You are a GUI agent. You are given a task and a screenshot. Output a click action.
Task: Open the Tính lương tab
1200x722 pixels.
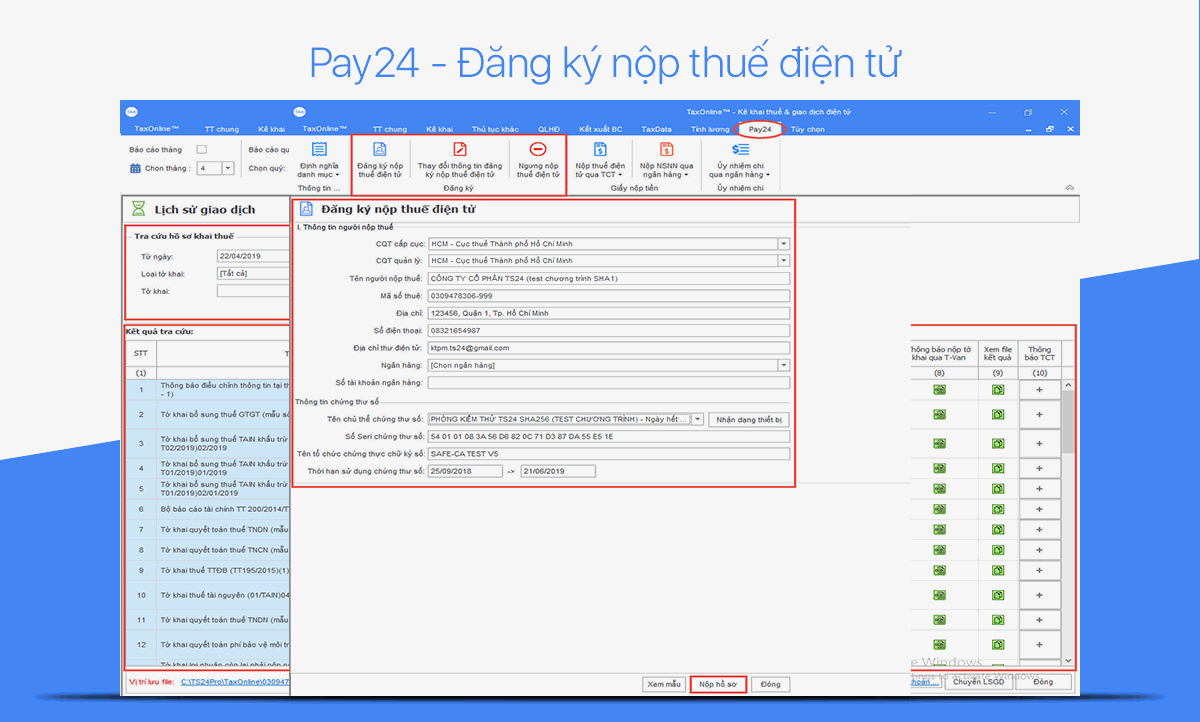coord(710,129)
